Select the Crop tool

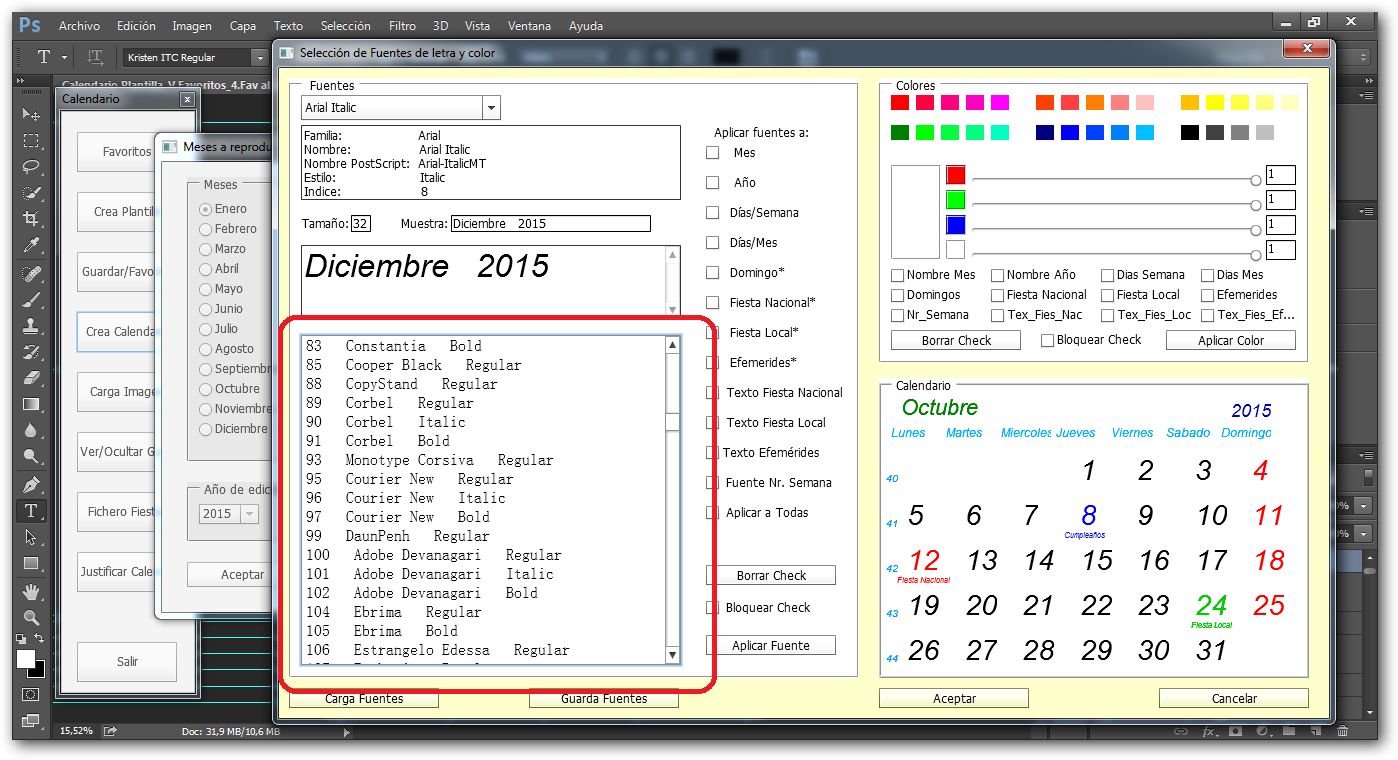tap(31, 219)
